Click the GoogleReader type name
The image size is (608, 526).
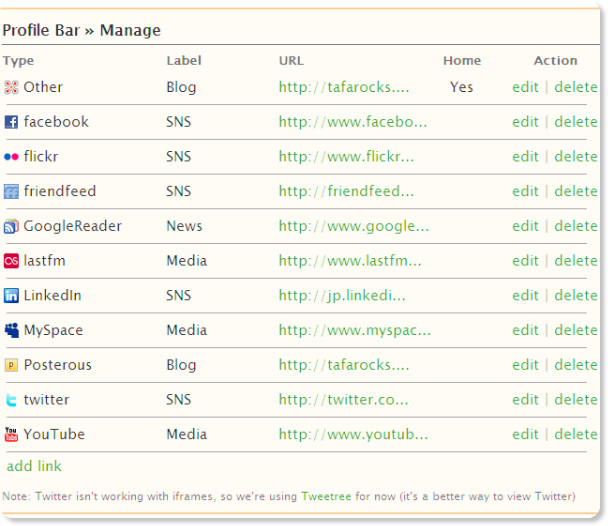[73, 226]
